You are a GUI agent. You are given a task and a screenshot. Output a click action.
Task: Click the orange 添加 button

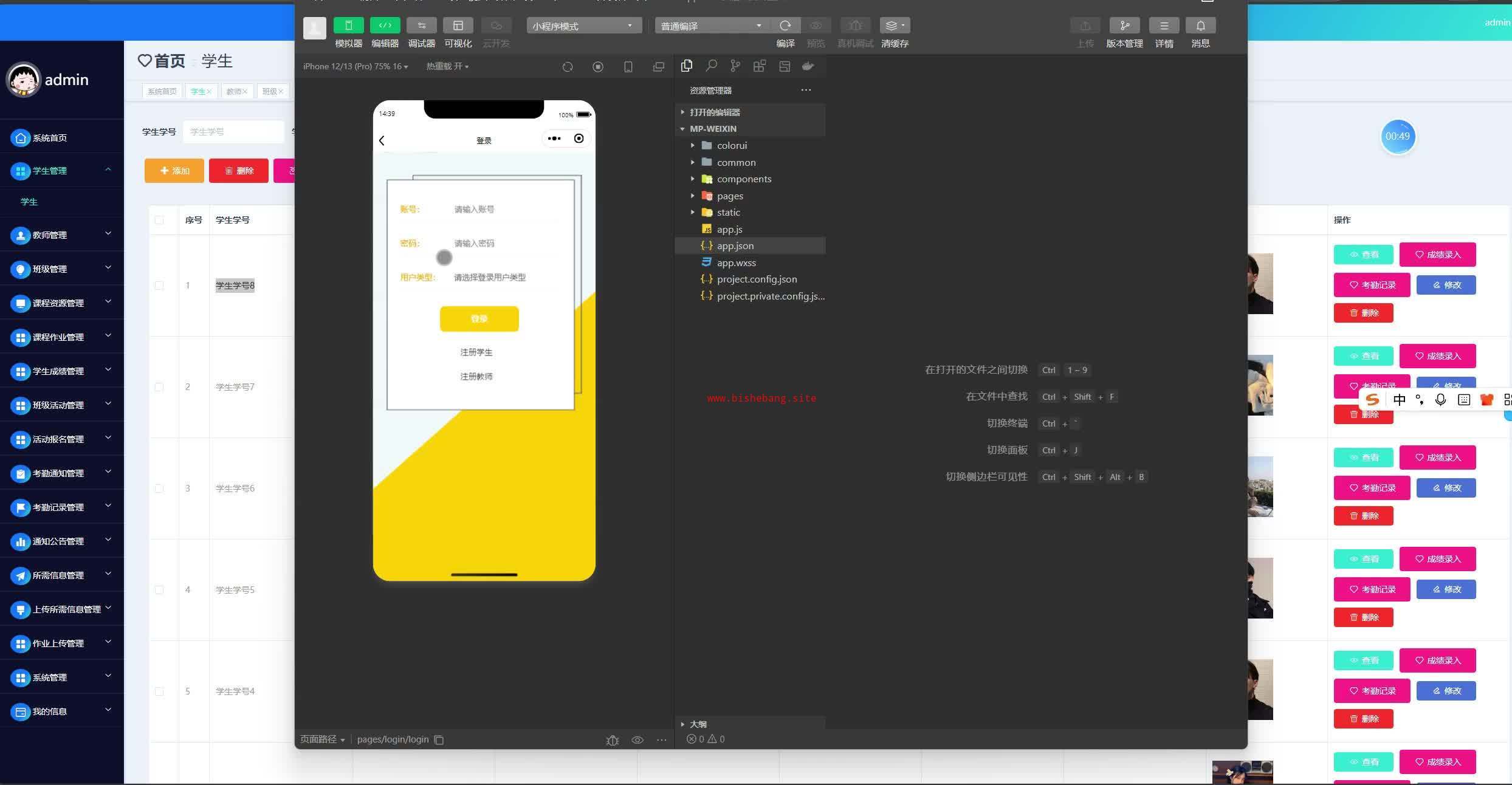(174, 171)
